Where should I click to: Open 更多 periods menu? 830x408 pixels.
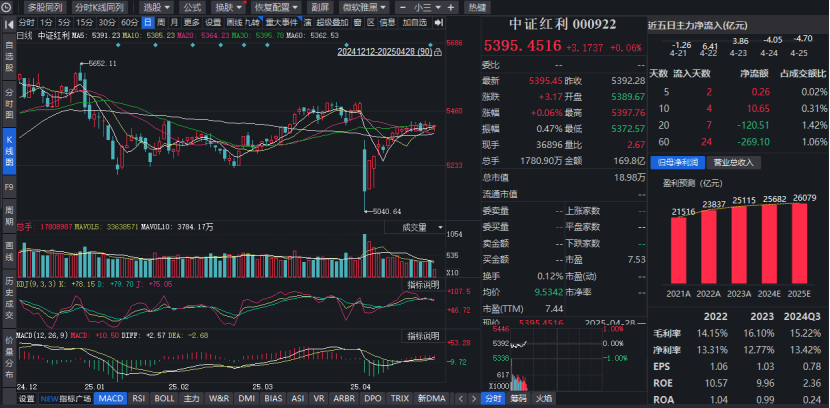192,23
